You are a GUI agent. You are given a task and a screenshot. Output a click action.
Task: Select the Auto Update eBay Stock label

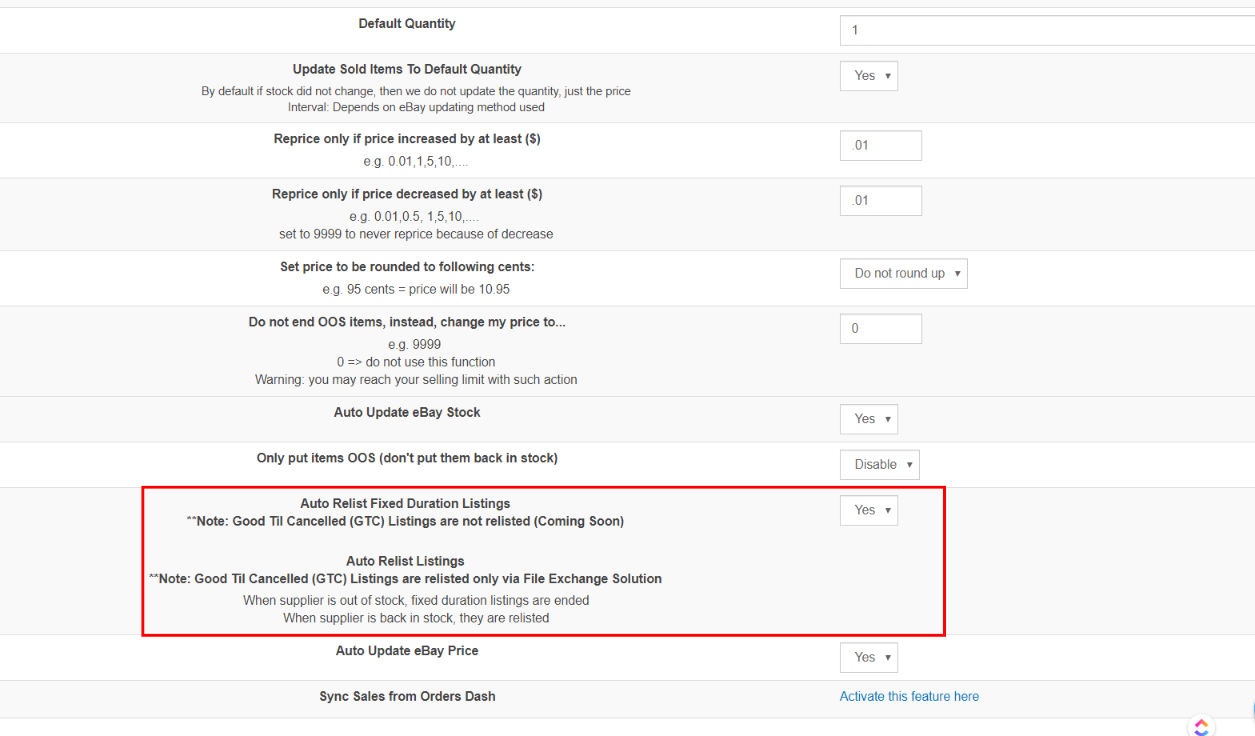pos(407,412)
